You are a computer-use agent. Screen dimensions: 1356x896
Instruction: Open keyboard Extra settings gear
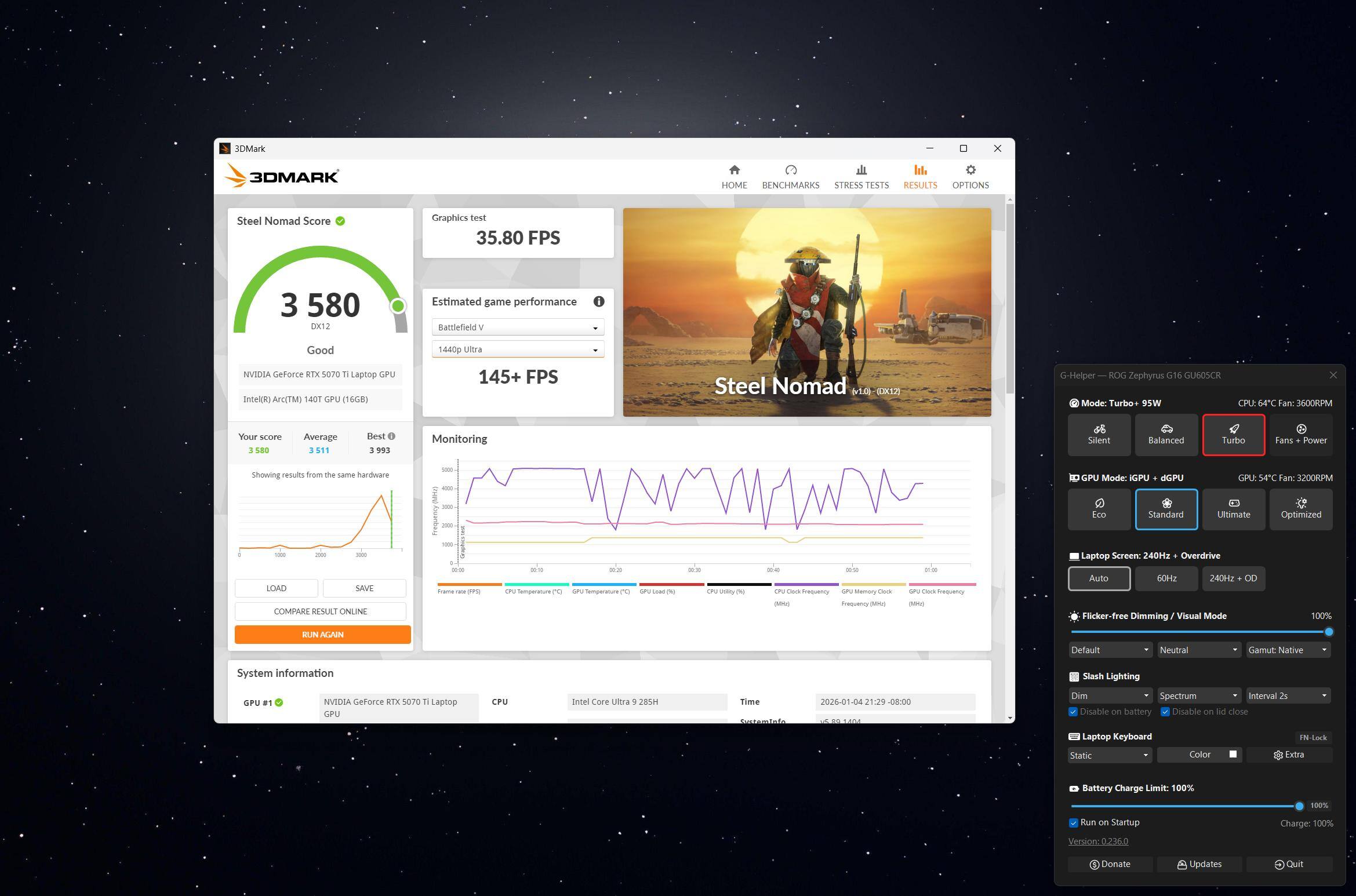[x=1288, y=755]
